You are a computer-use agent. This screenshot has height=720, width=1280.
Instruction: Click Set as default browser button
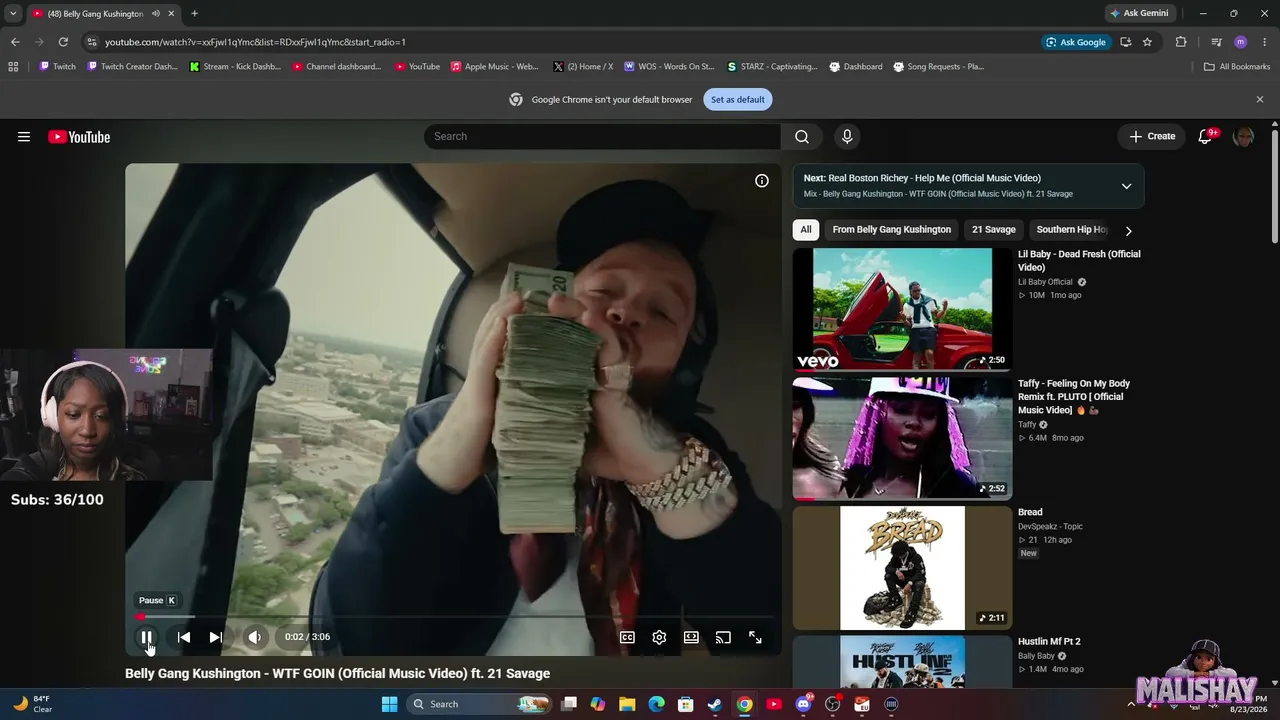738,99
